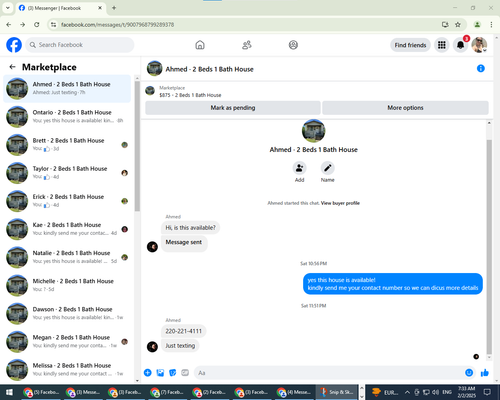Click the taskbar volume icon
The image size is (500, 400).
pyautogui.click(x=435, y=392)
